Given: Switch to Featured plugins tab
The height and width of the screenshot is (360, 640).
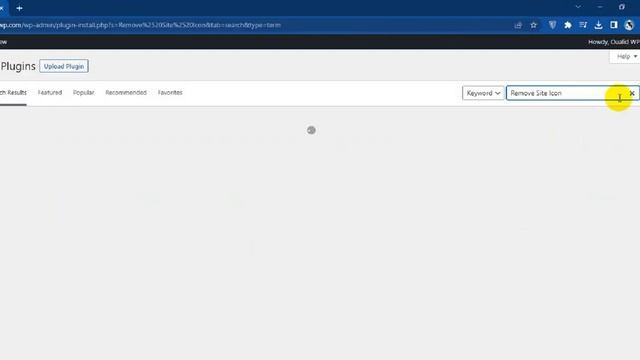Looking at the screenshot, I should point(50,93).
